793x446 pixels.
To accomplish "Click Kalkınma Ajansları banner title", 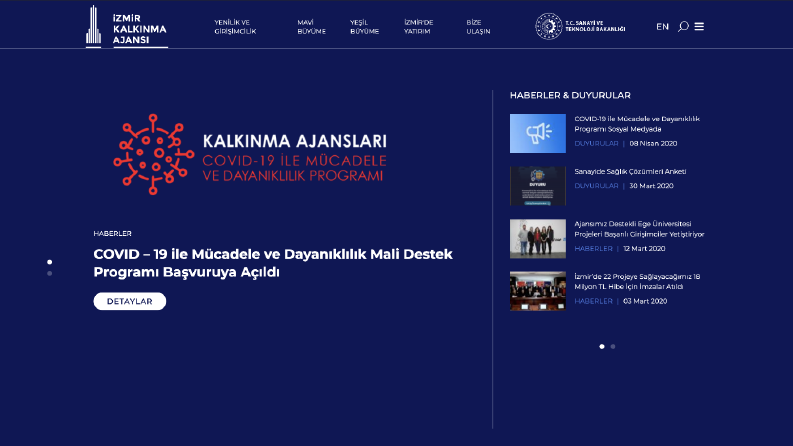I will 295,141.
